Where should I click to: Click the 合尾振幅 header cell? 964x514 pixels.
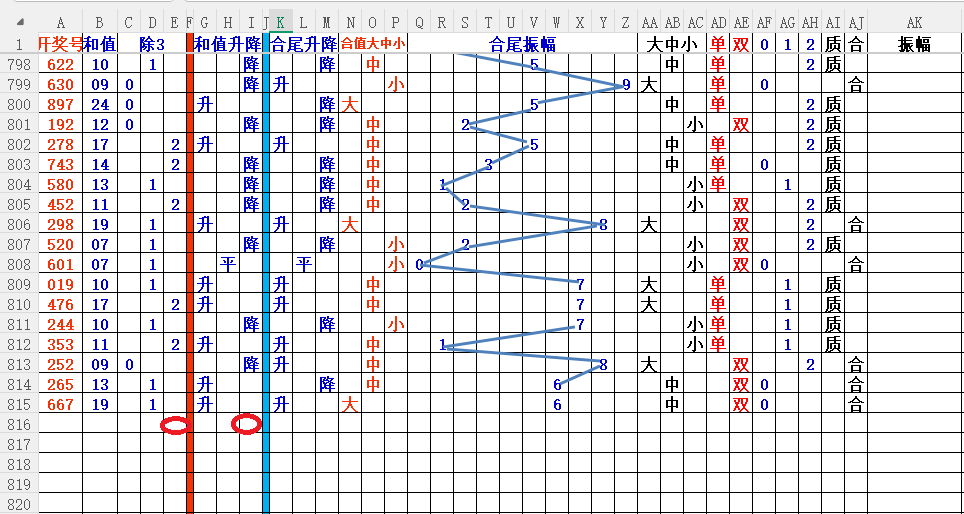tap(522, 44)
